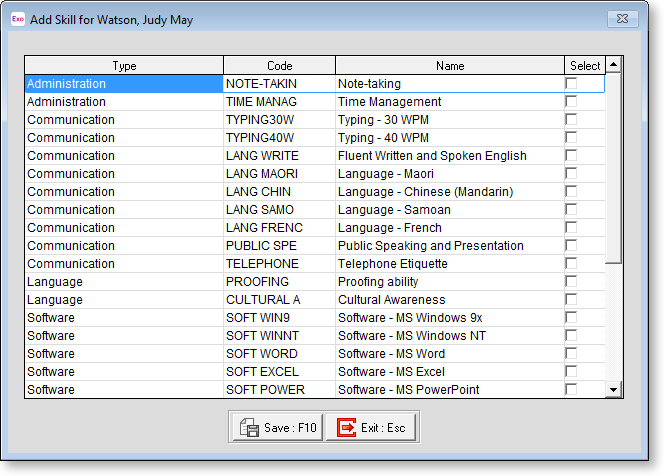Click the Cultural Awareness skill name

tap(391, 300)
